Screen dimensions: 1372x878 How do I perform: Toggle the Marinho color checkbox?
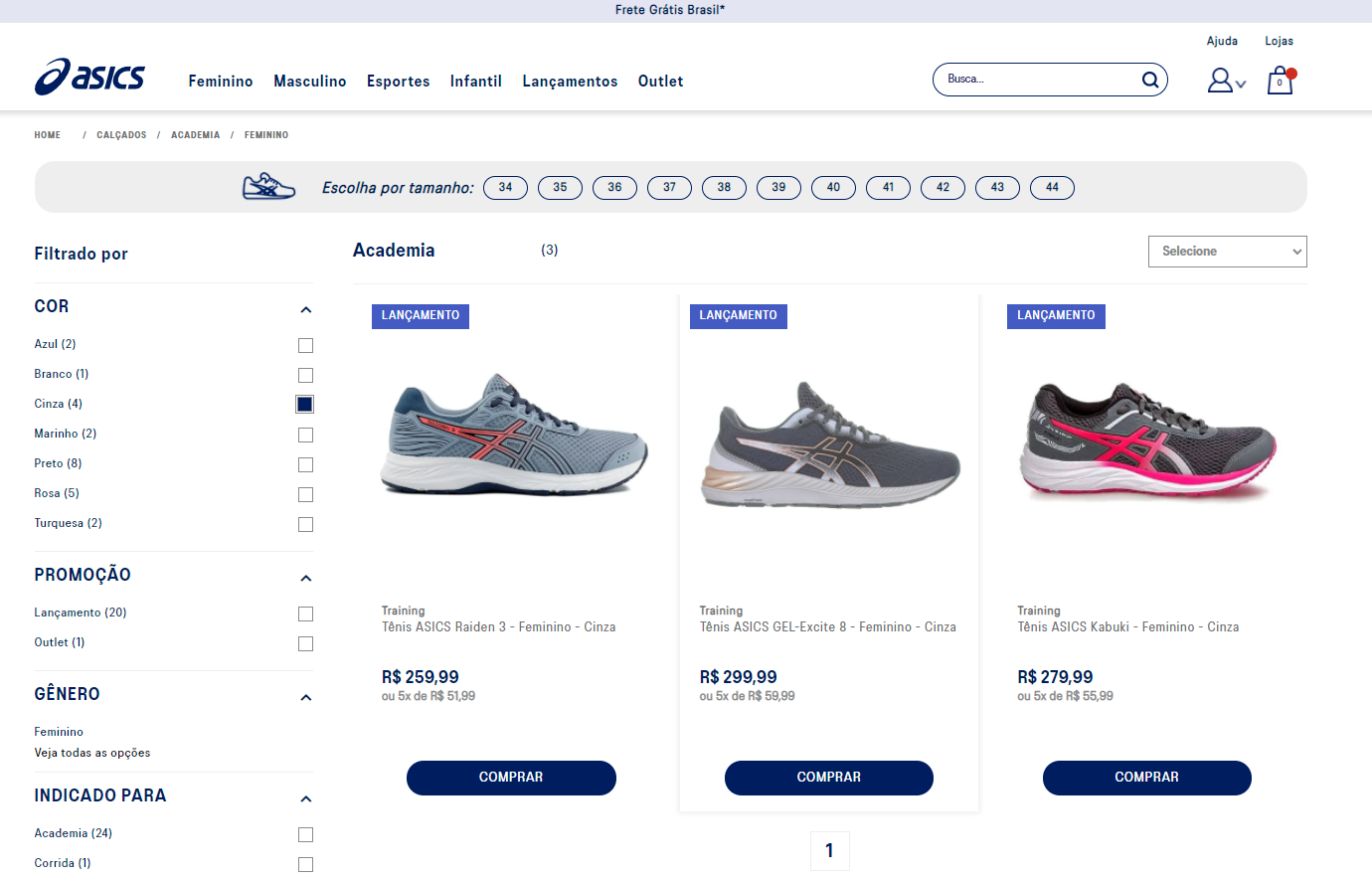305,435
